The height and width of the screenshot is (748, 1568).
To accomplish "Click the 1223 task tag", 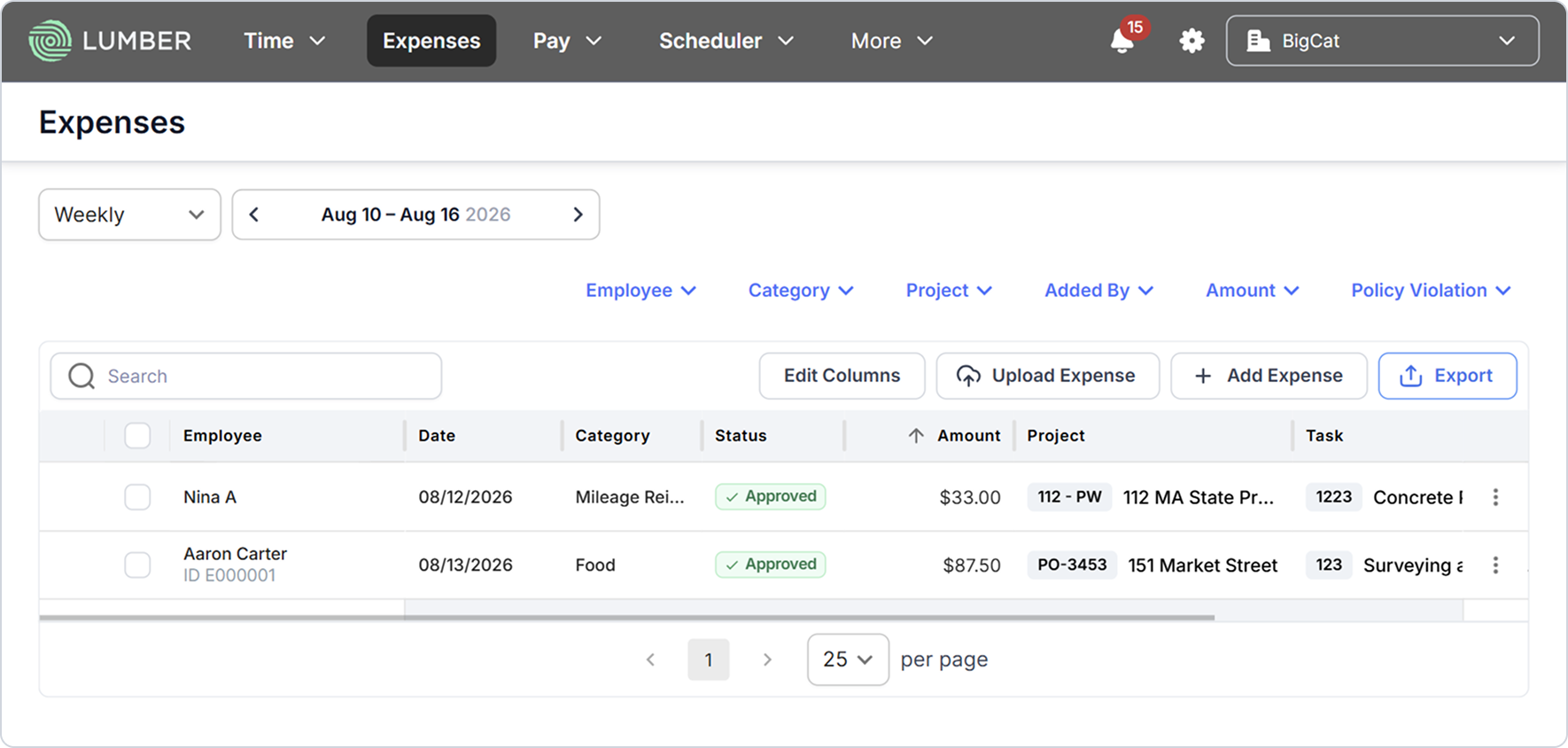I will (1333, 496).
